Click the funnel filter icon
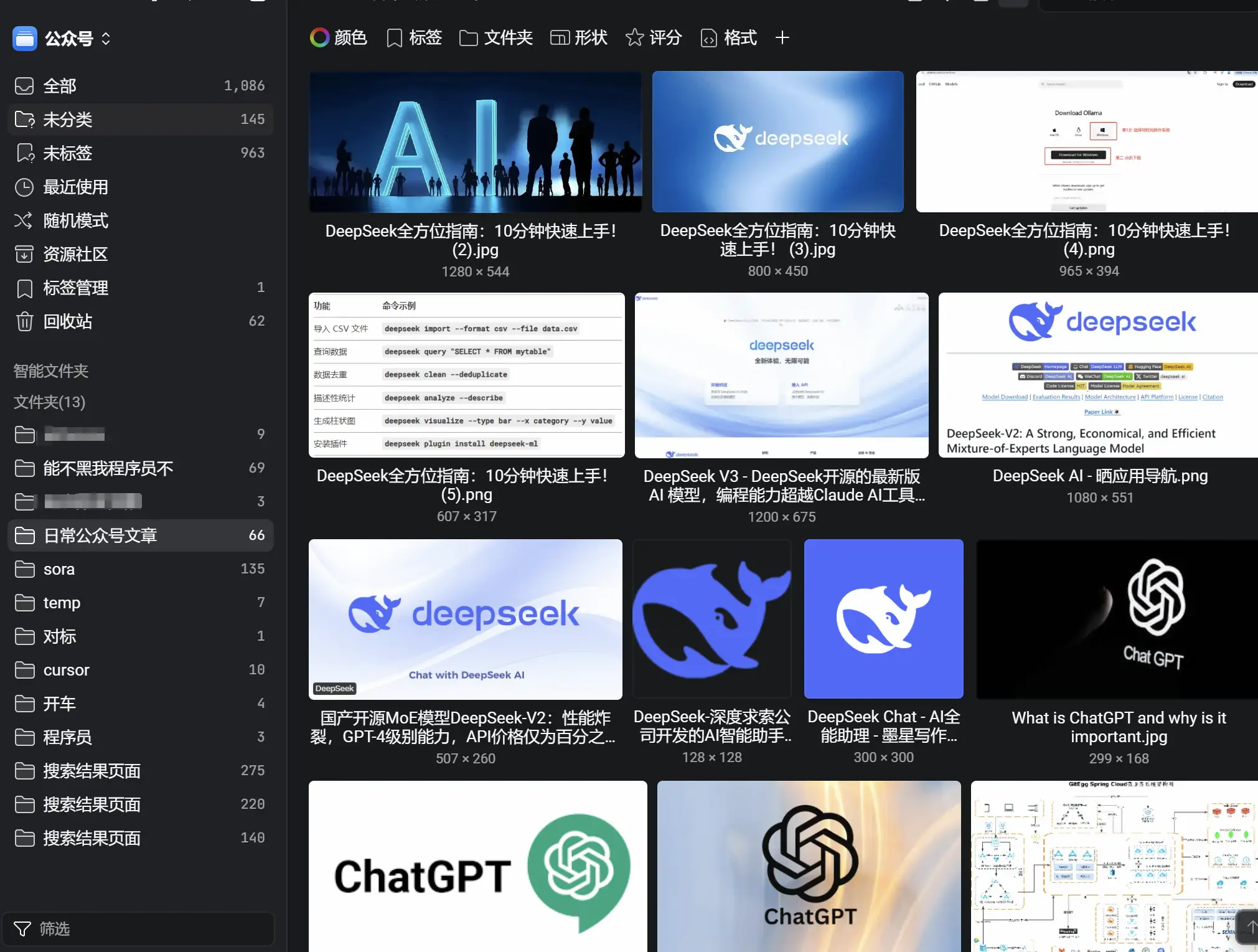Viewport: 1258px width, 952px height. point(22,929)
